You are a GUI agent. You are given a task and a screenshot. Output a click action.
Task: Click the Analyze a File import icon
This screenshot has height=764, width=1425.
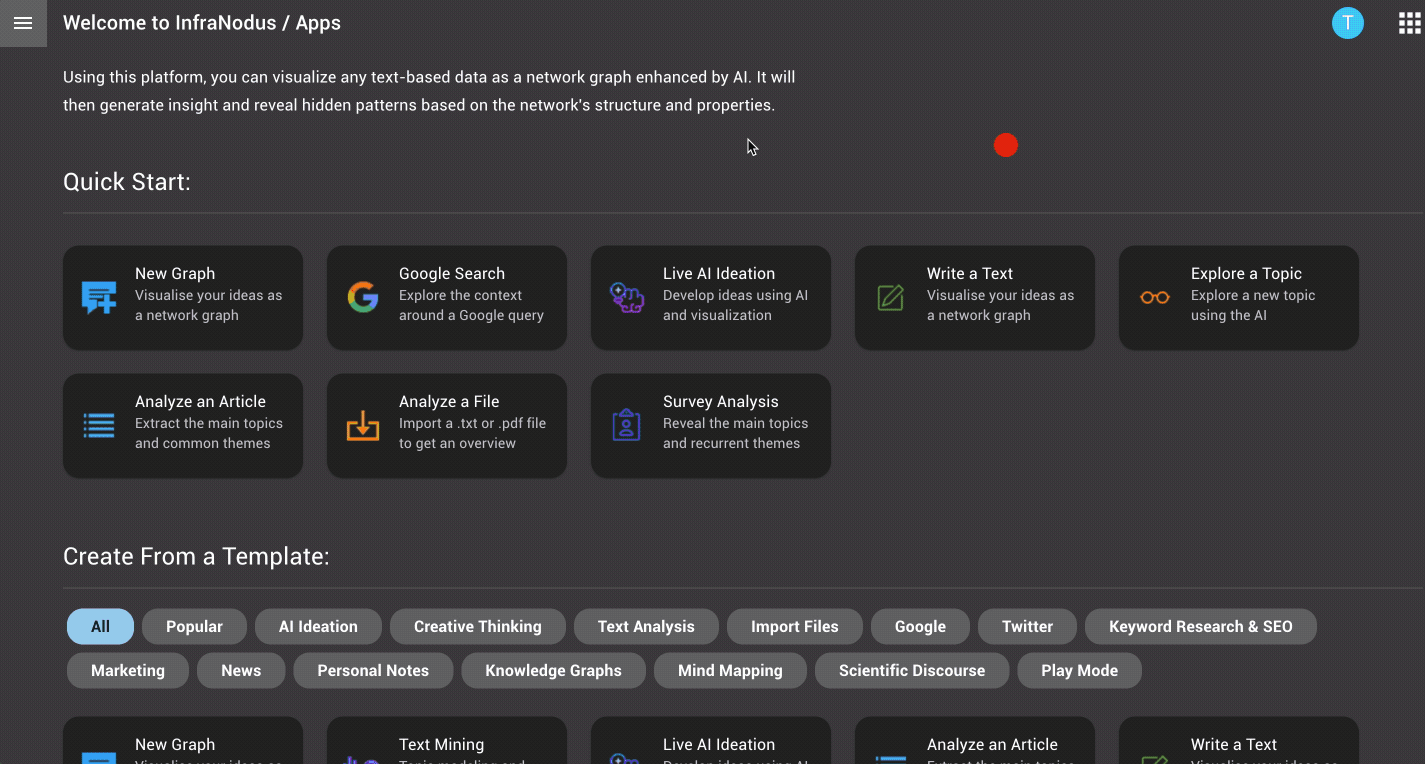coord(363,426)
